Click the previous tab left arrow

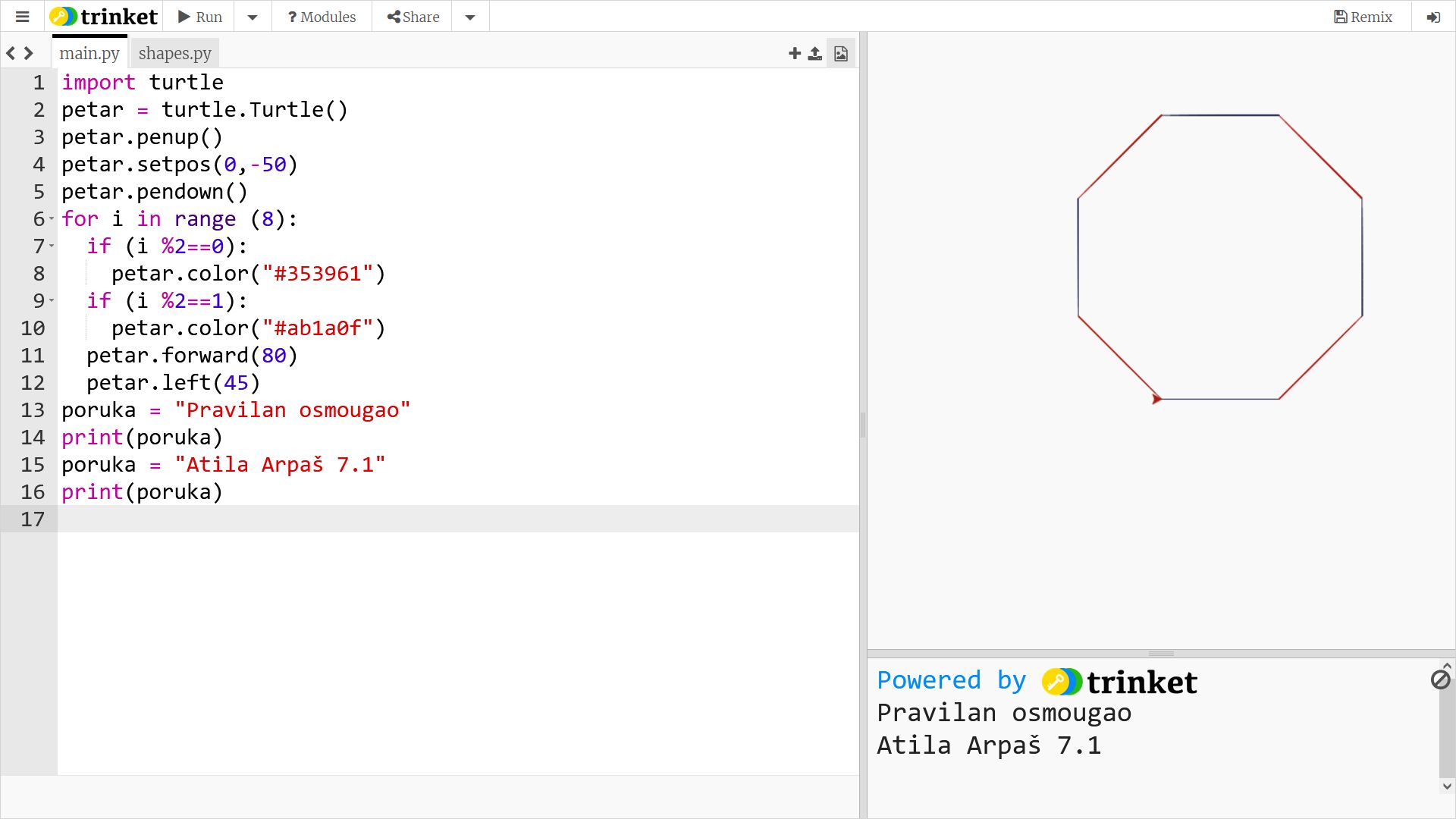pyautogui.click(x=11, y=53)
